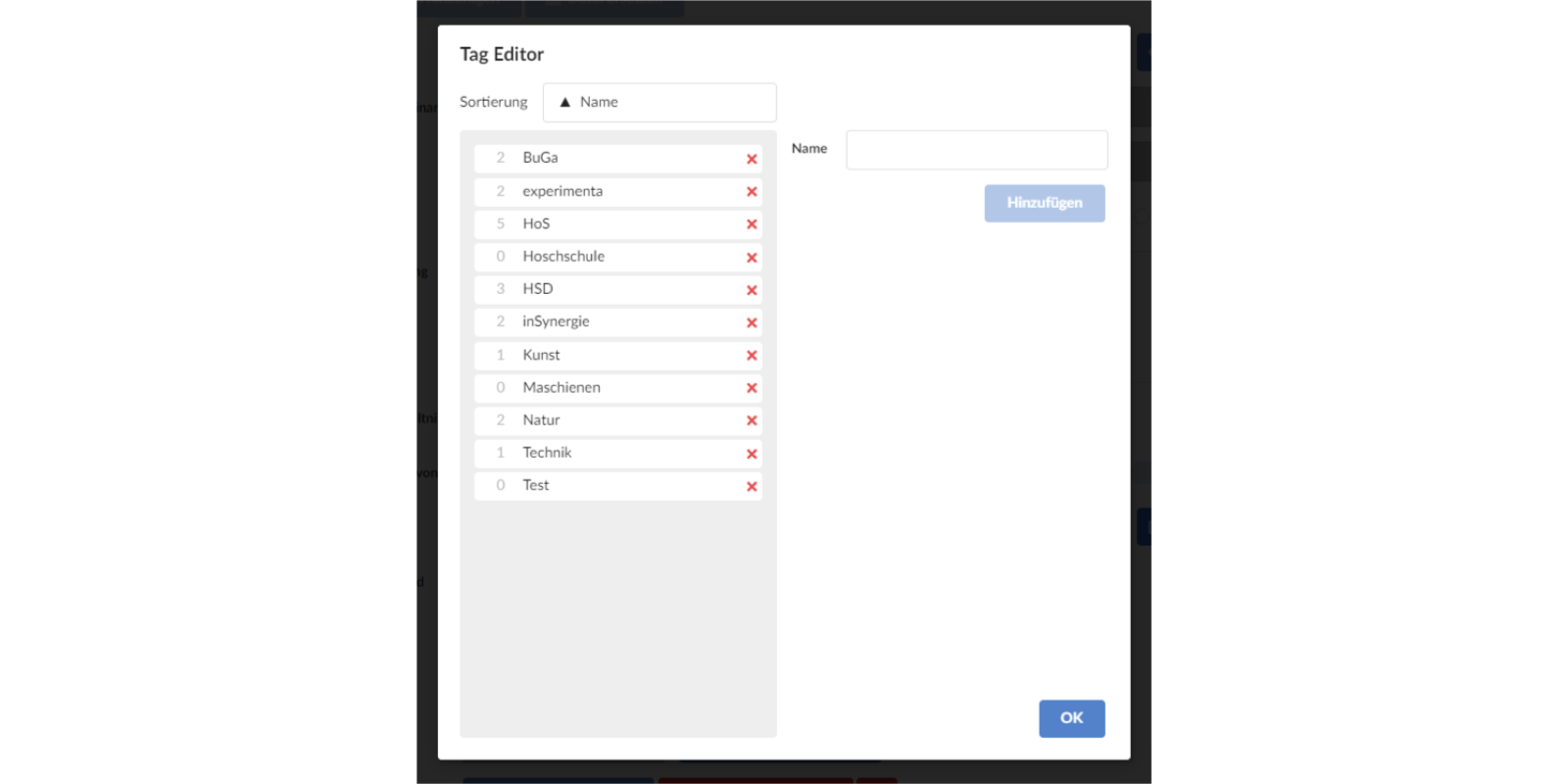This screenshot has width=1568, height=784.
Task: Delete the Kunst tag
Action: [x=752, y=355]
